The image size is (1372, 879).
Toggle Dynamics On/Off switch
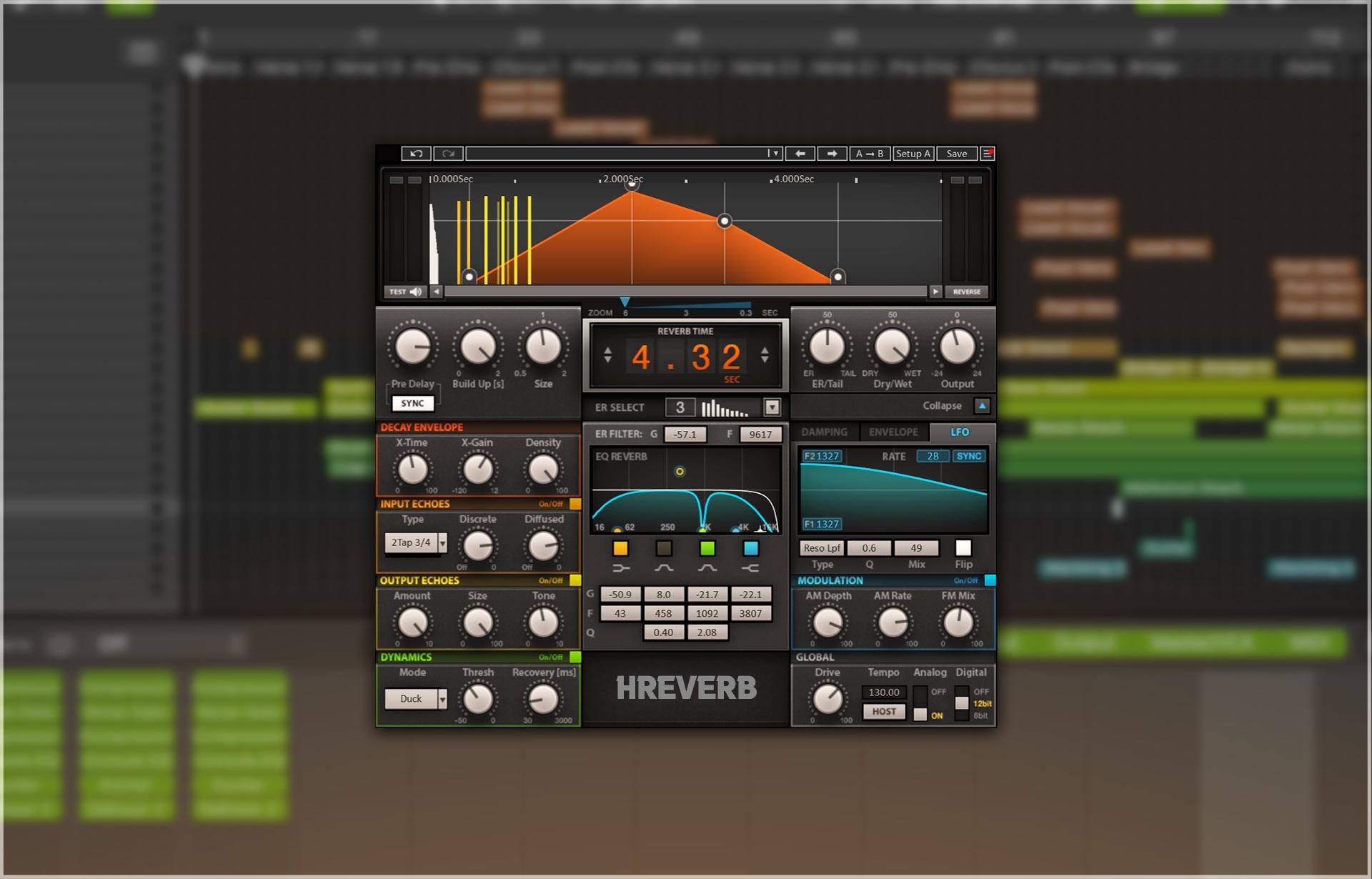point(575,657)
